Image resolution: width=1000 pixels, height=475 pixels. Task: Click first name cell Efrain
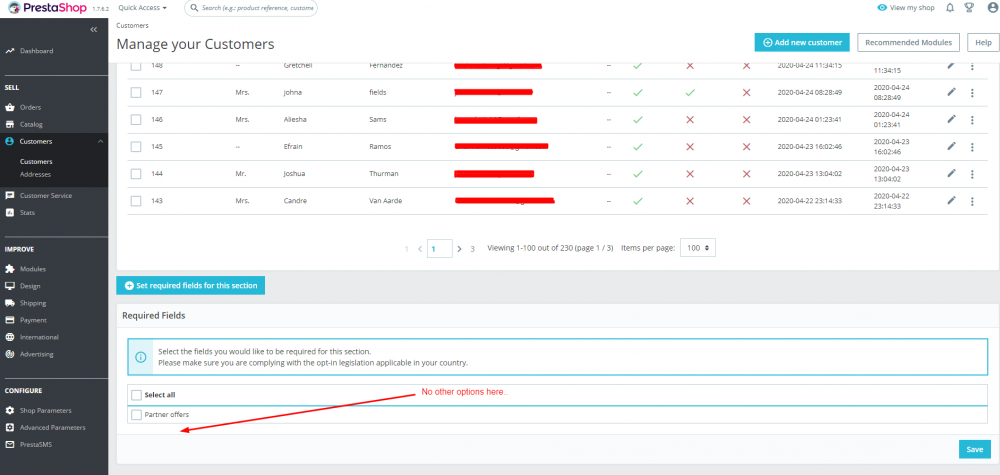[293, 147]
